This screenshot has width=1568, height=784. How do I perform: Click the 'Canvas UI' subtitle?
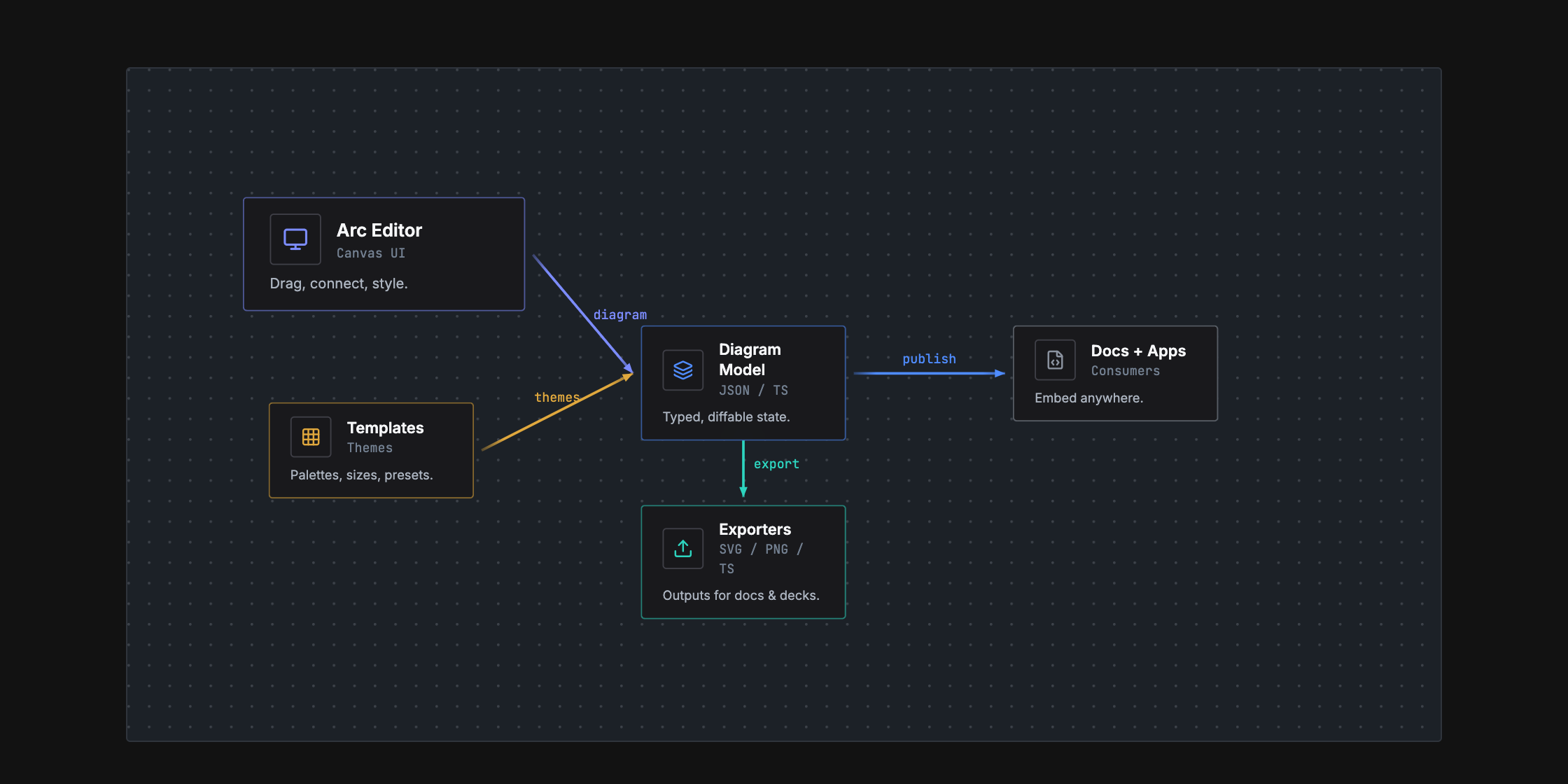[371, 253]
